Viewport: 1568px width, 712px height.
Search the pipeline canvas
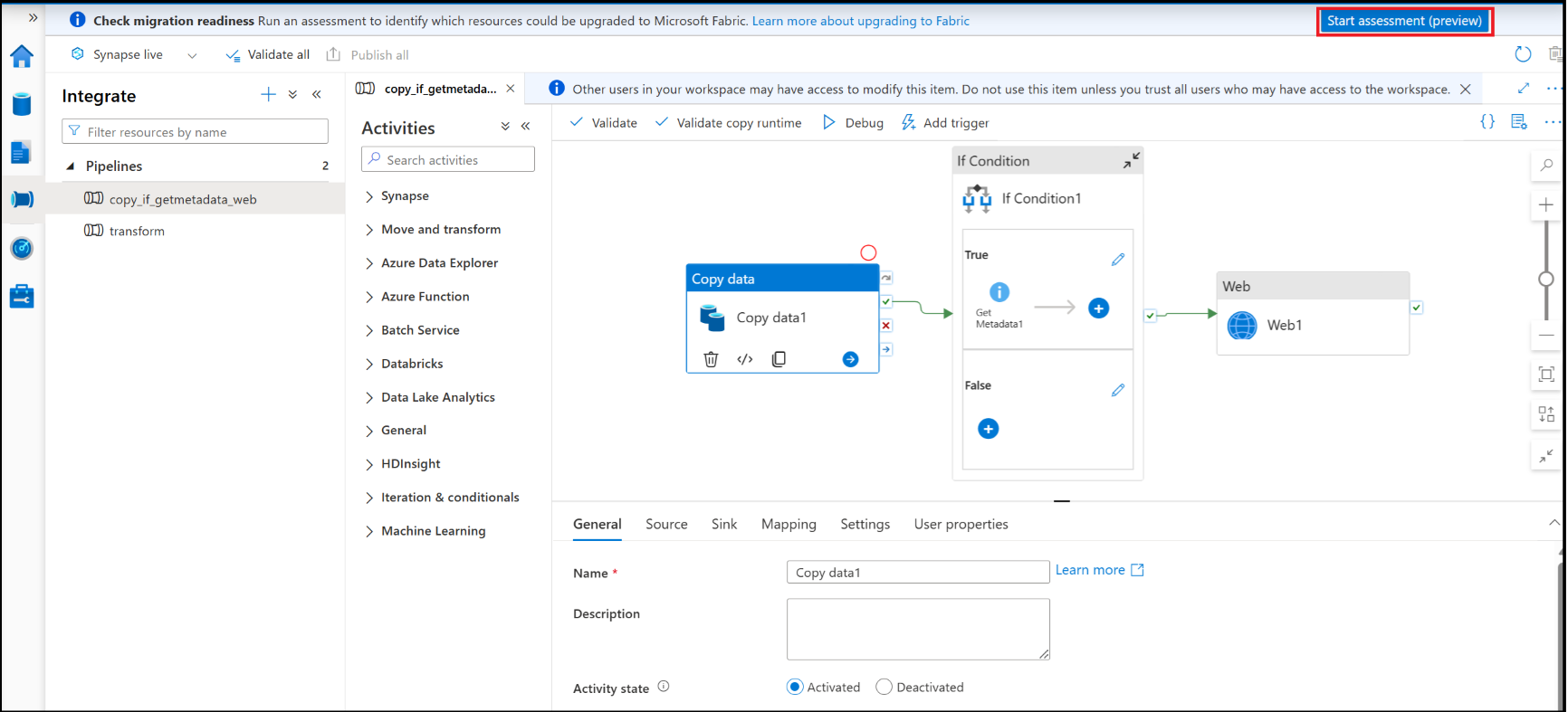pyautogui.click(x=1546, y=166)
